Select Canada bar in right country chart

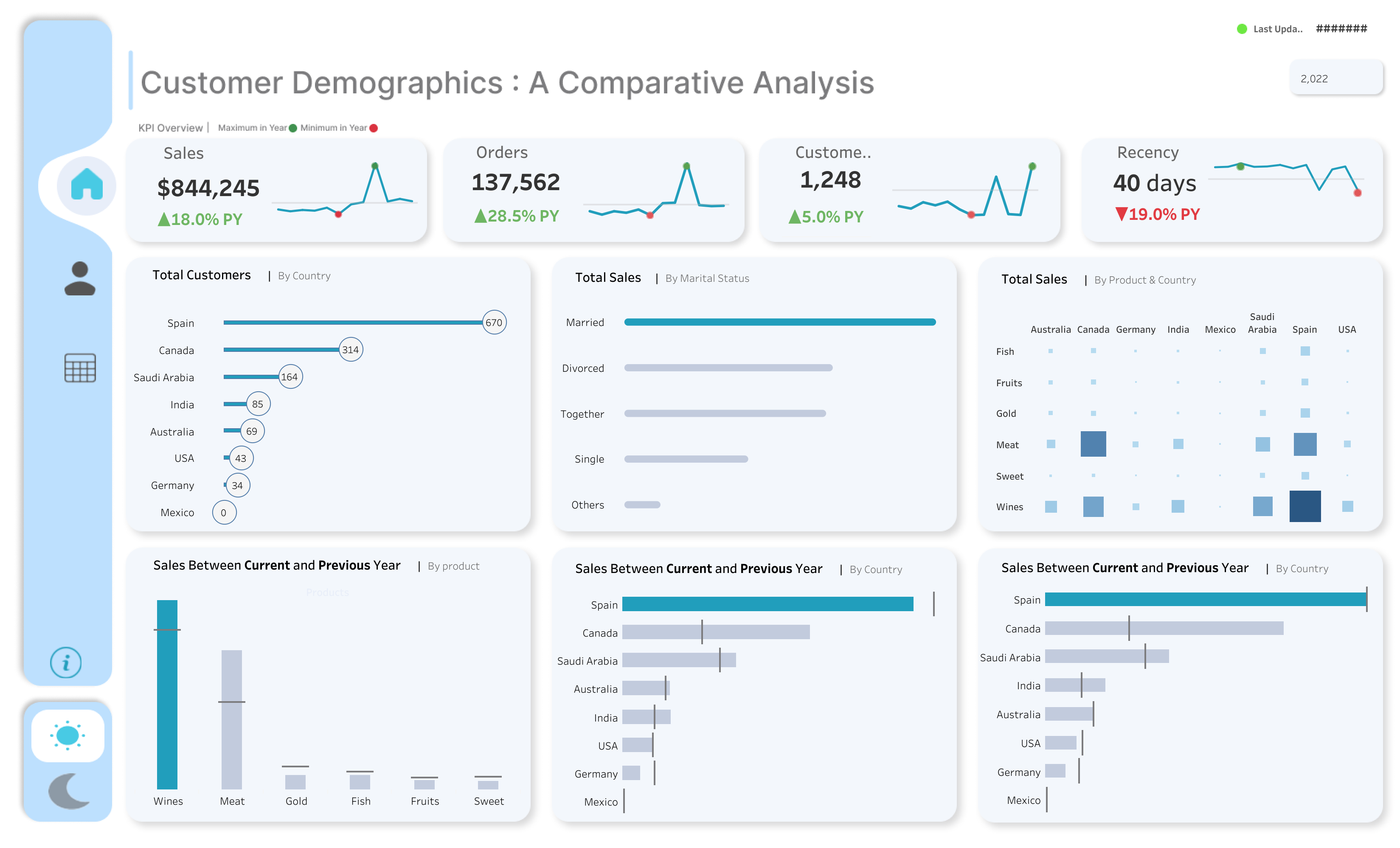[1164, 628]
